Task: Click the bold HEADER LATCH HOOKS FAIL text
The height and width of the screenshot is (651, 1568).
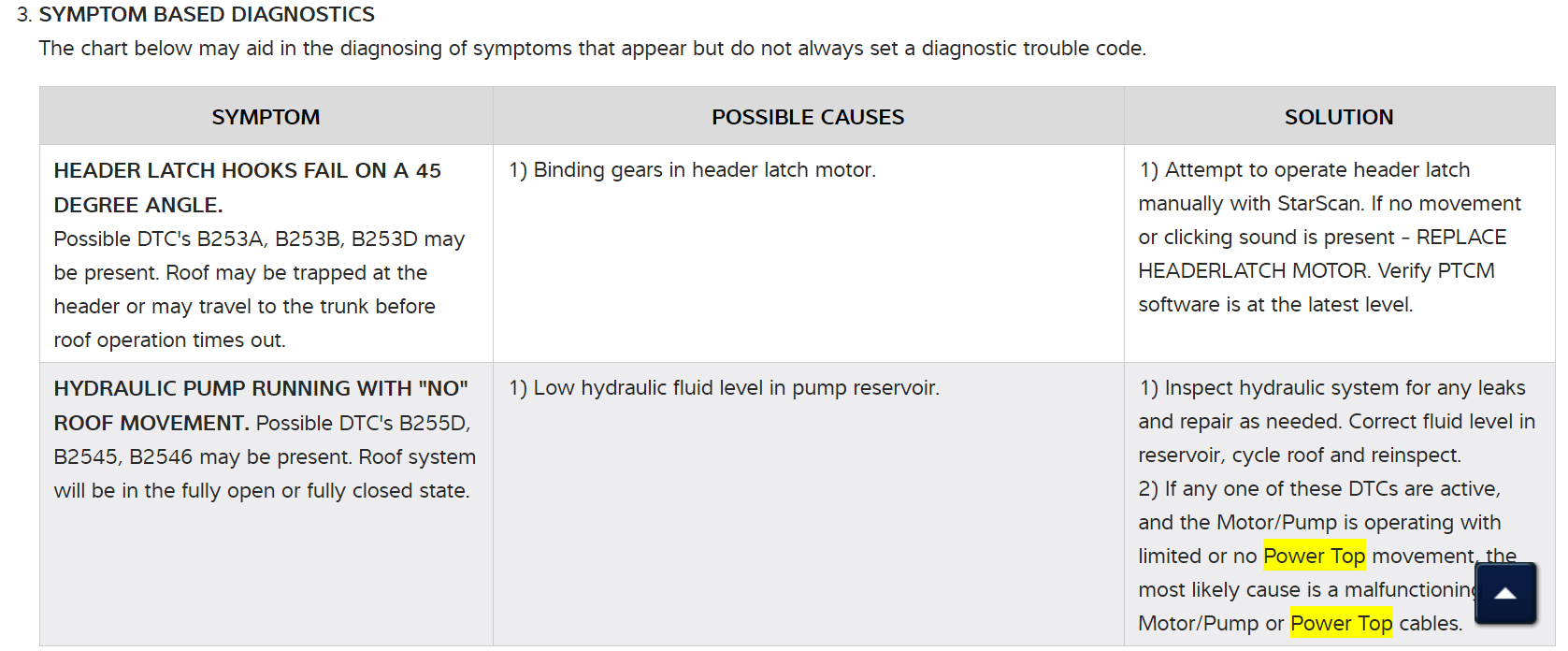Action: 247,171
